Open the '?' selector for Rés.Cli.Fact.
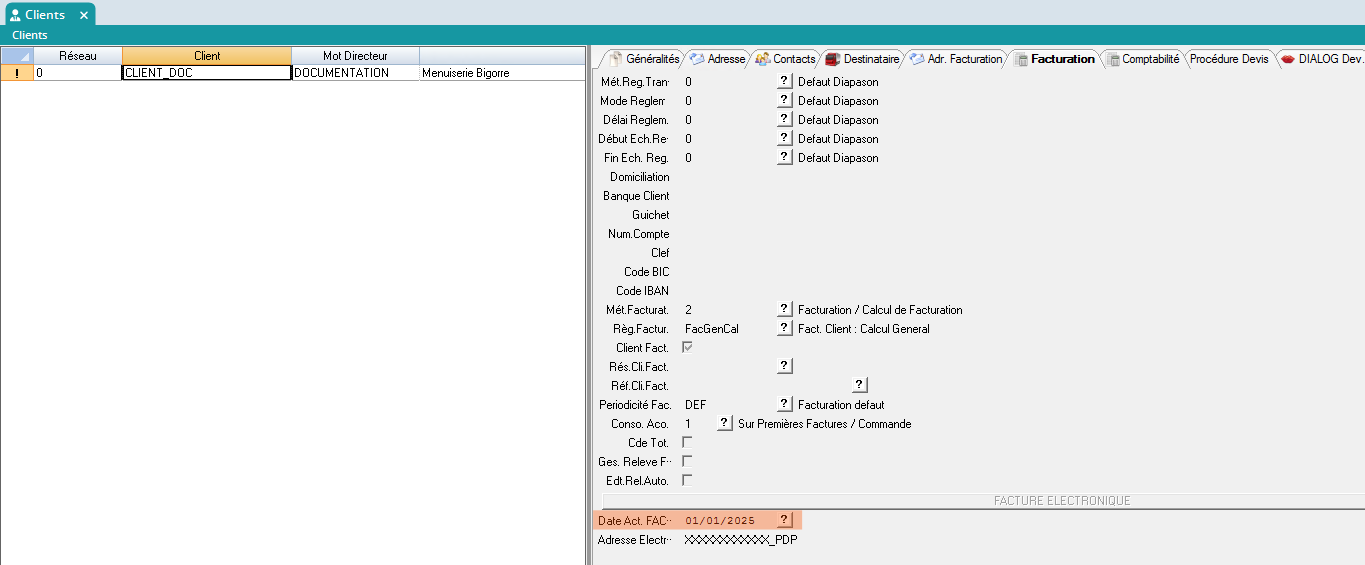Viewport: 1365px width, 565px height. pos(785,367)
